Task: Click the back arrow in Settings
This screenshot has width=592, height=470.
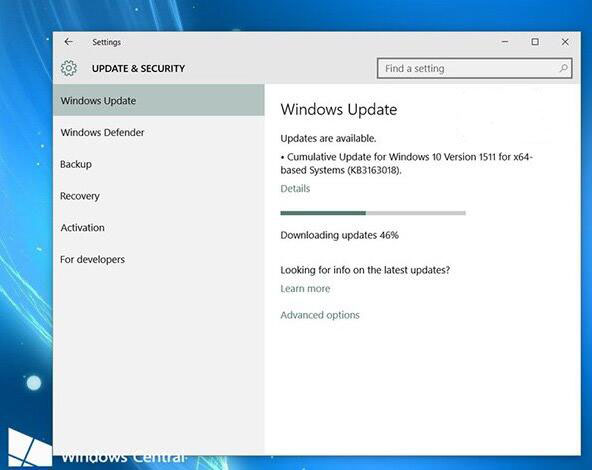Action: 68,42
